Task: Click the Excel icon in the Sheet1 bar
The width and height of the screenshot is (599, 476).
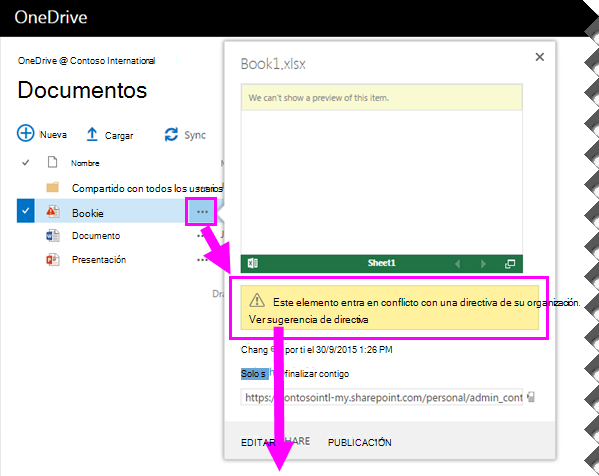Action: 253,263
